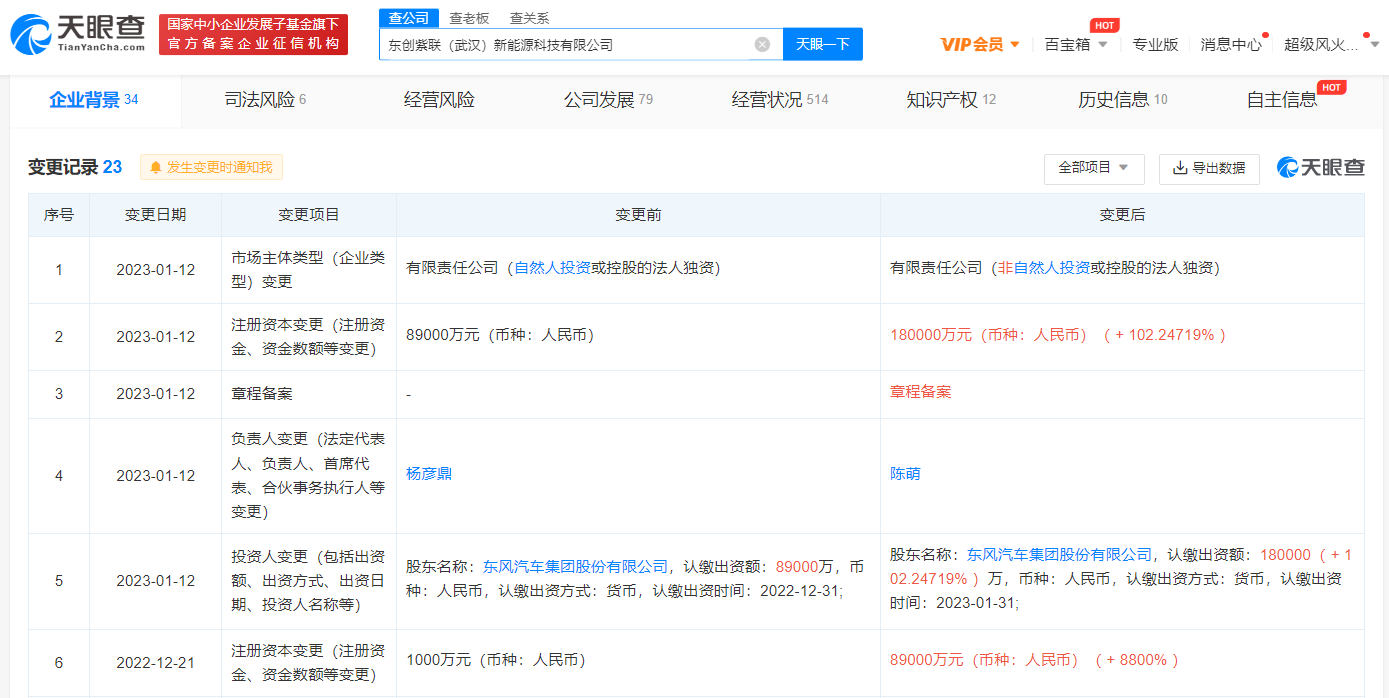Open the VIP会员 dropdown
This screenshot has height=698, width=1389.
click(x=980, y=44)
